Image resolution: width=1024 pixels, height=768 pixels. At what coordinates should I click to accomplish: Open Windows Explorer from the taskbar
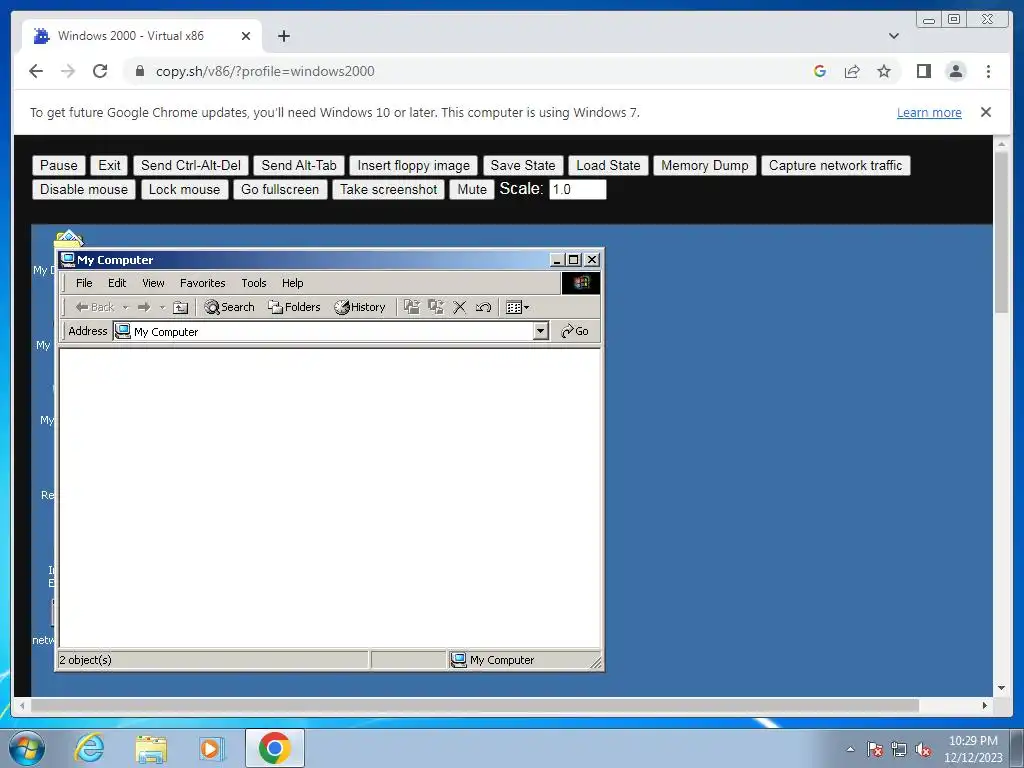(x=151, y=748)
